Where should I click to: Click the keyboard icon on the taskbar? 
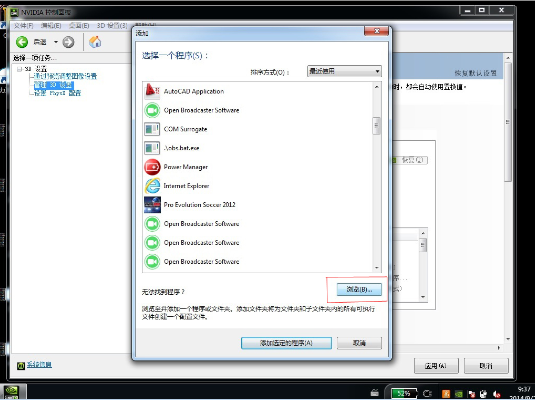375,393
